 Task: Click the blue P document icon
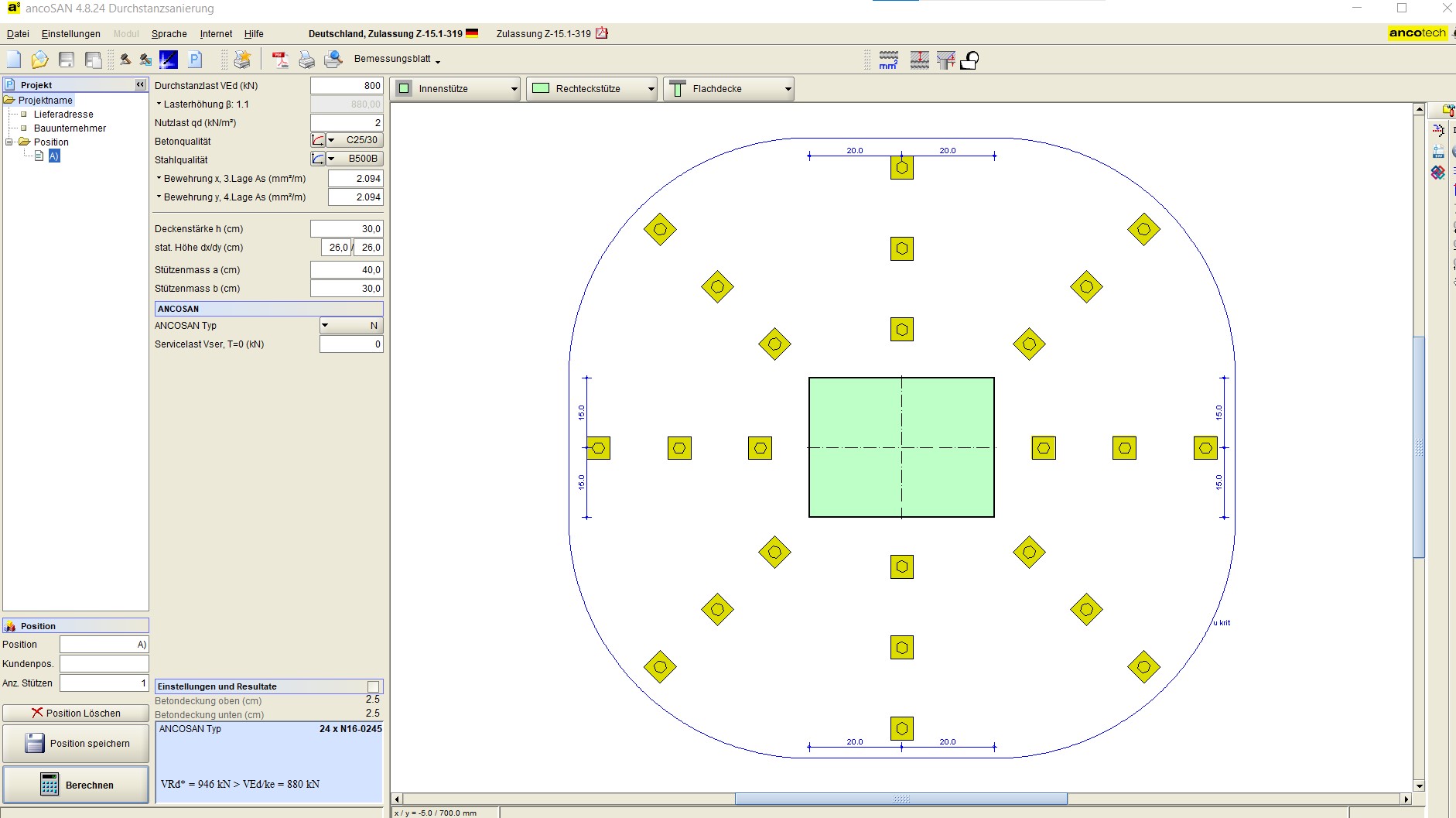(x=195, y=60)
